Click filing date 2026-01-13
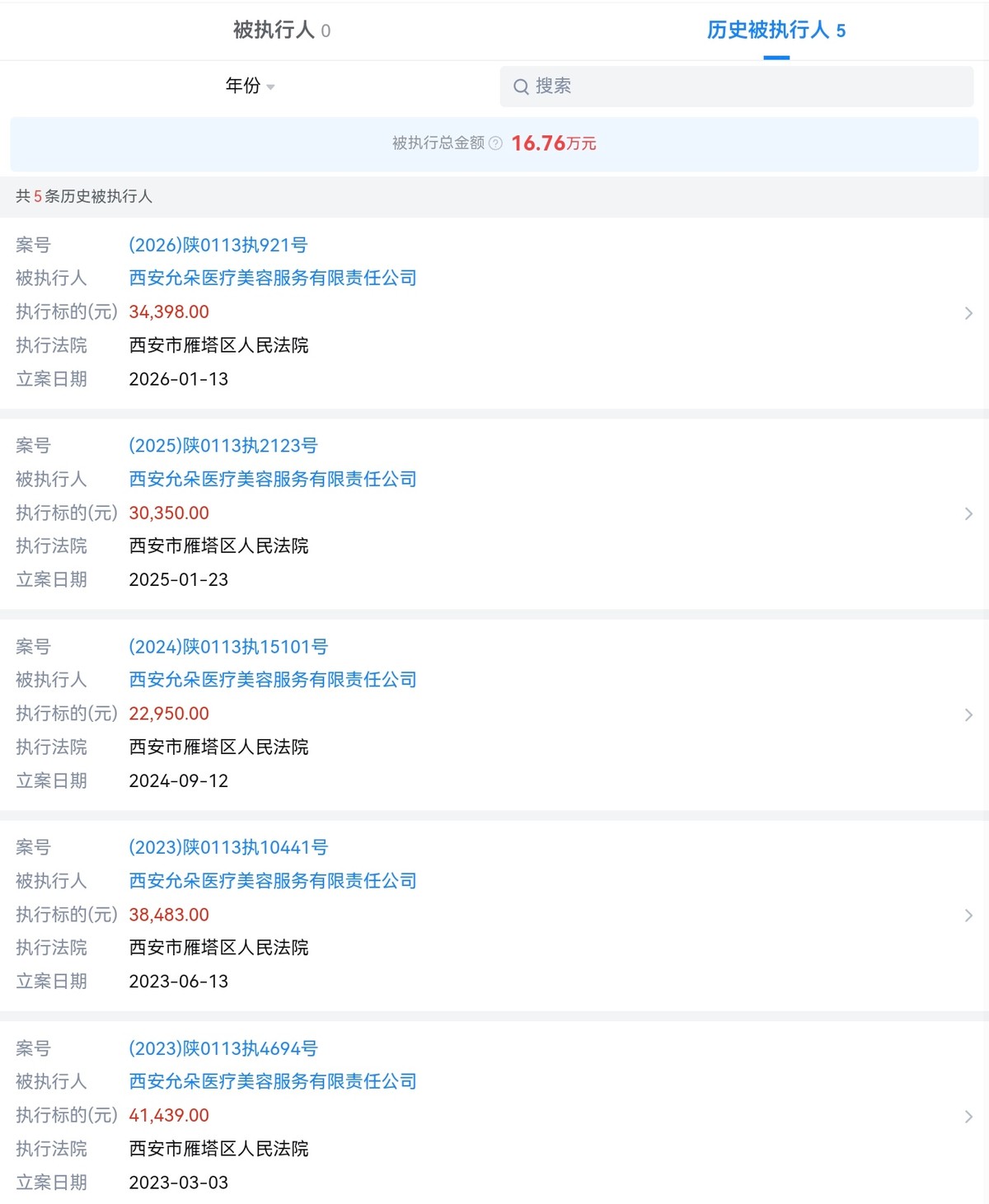Screen dimensions: 989x1204 coord(179,379)
